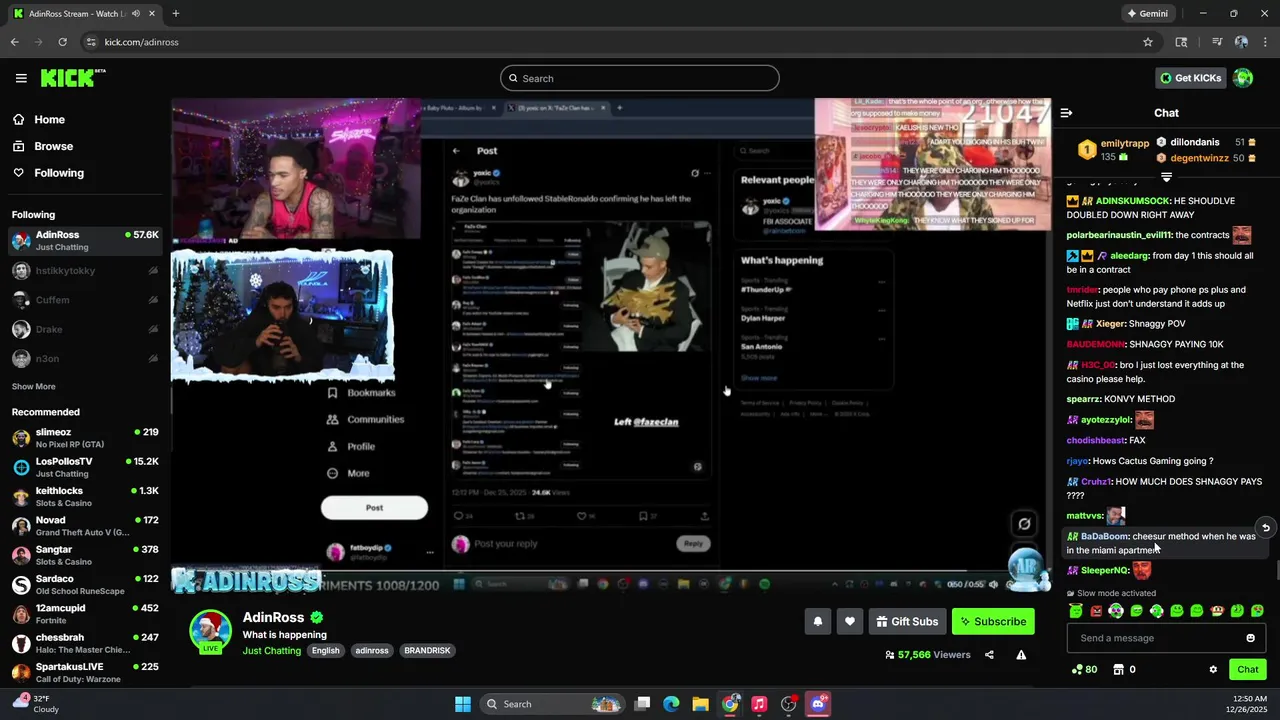
Task: Reload the page in Chrome
Action: tap(62, 42)
